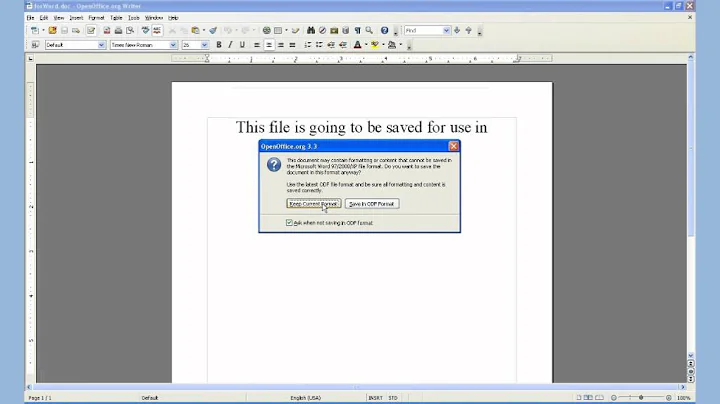Click Bullets On/Off icon
This screenshot has height=404, width=720.
point(319,45)
